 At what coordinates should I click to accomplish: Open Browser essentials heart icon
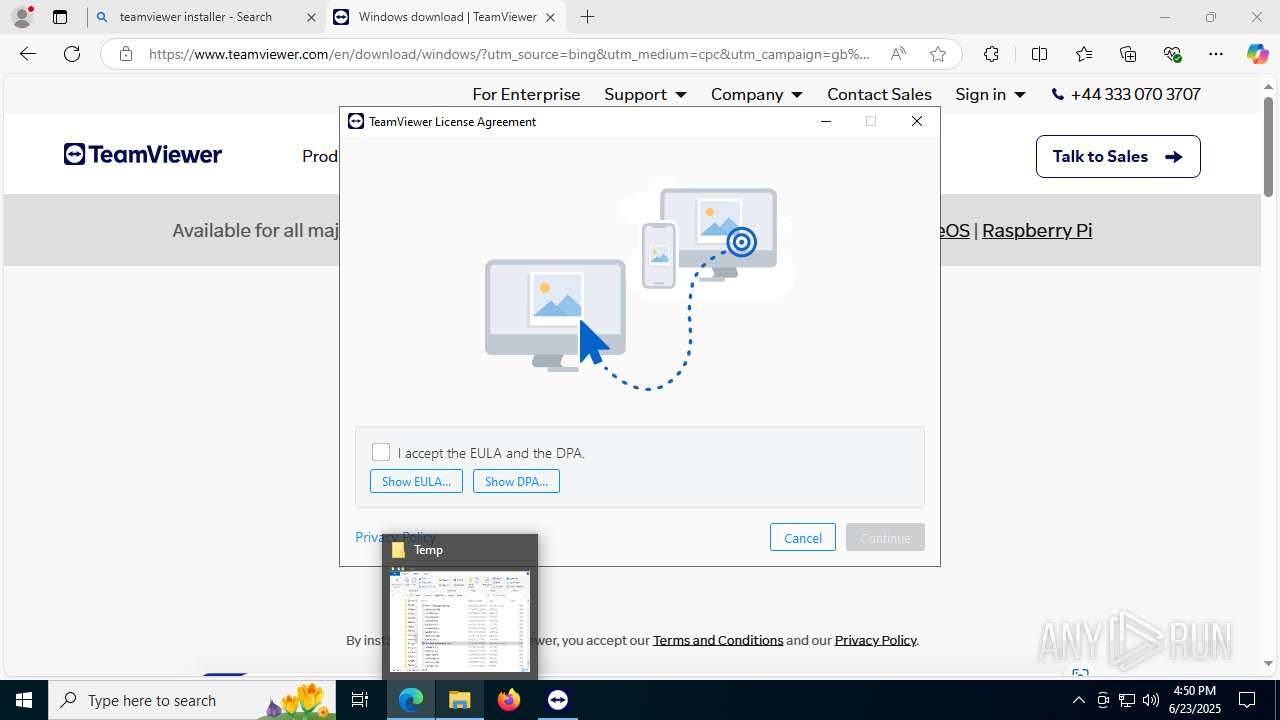(x=1173, y=54)
